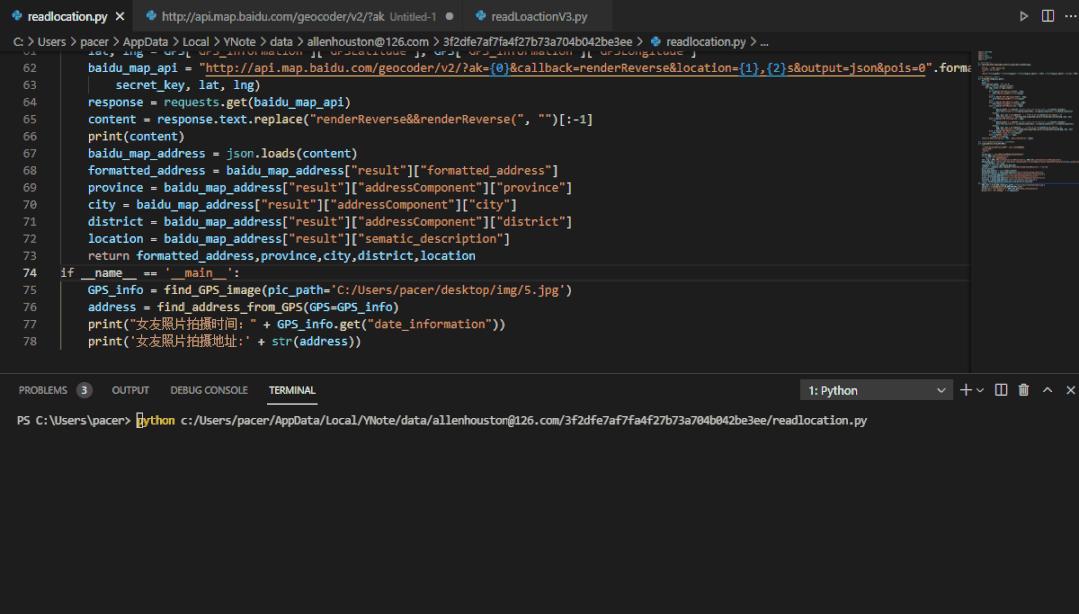Show the PROBLEMS panel tab
This screenshot has width=1079, height=614.
(43, 390)
